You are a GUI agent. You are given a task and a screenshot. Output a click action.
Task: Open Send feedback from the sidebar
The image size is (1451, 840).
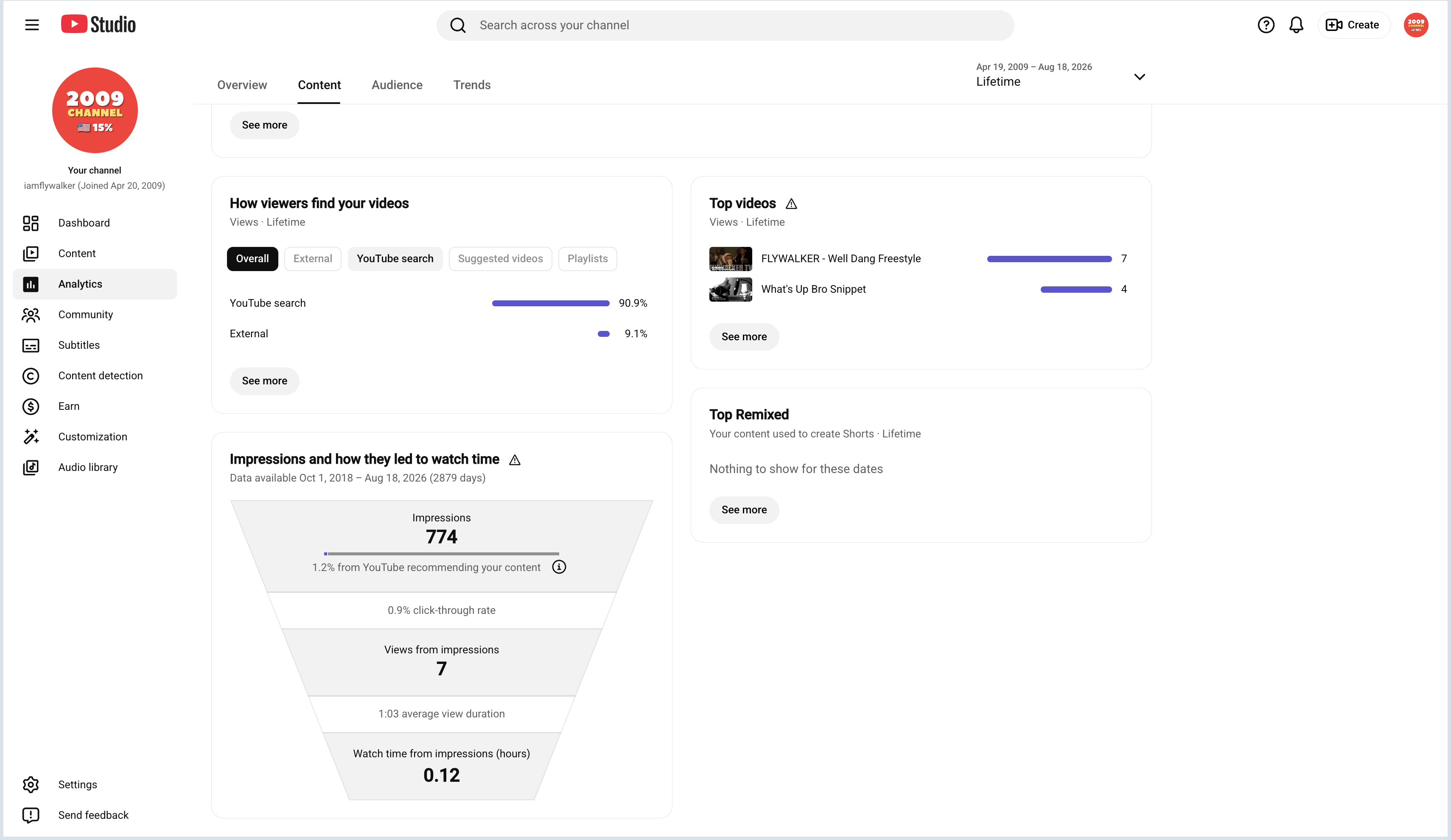tap(95, 815)
